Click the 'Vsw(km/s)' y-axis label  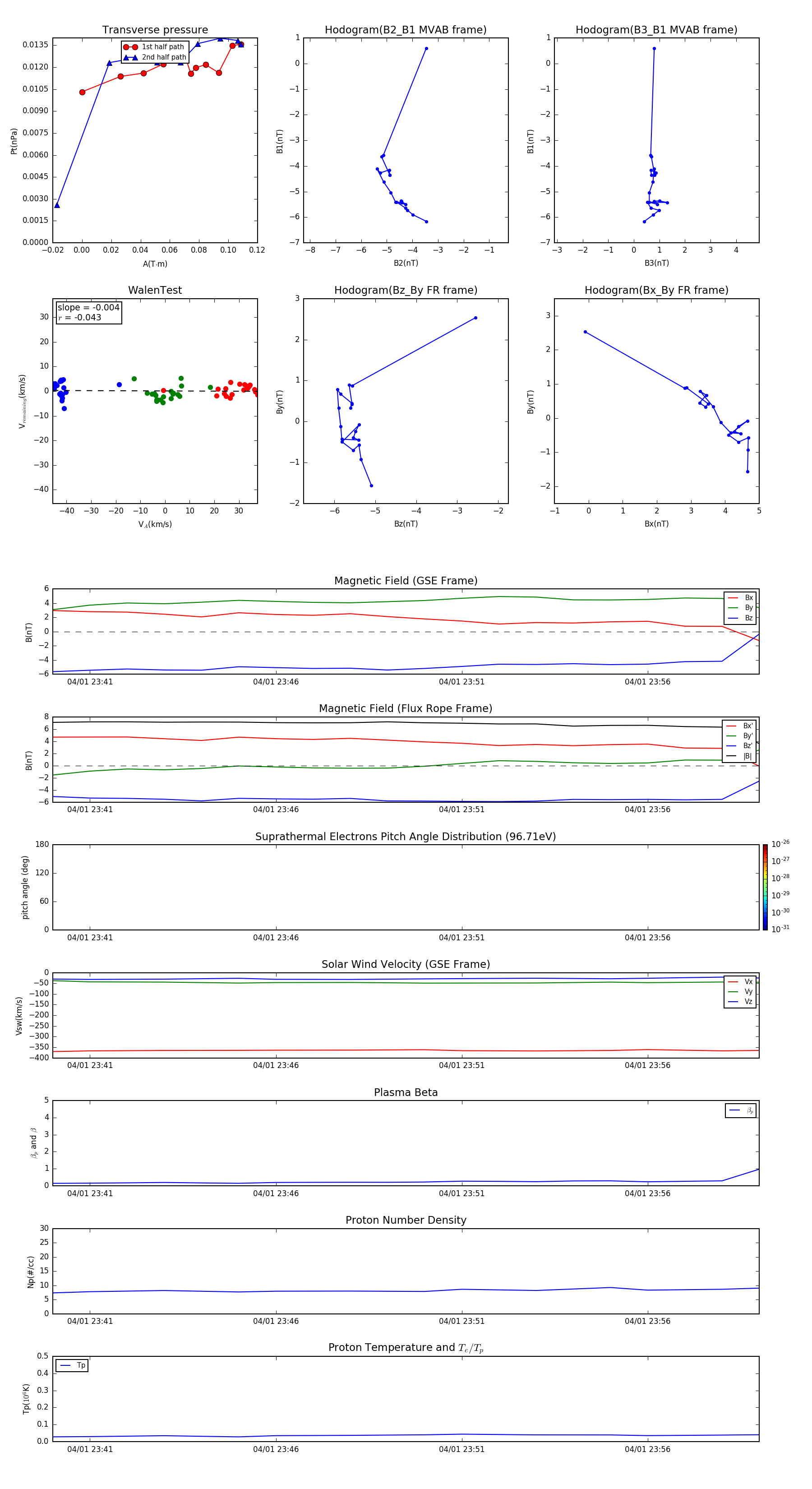[x=19, y=1016]
